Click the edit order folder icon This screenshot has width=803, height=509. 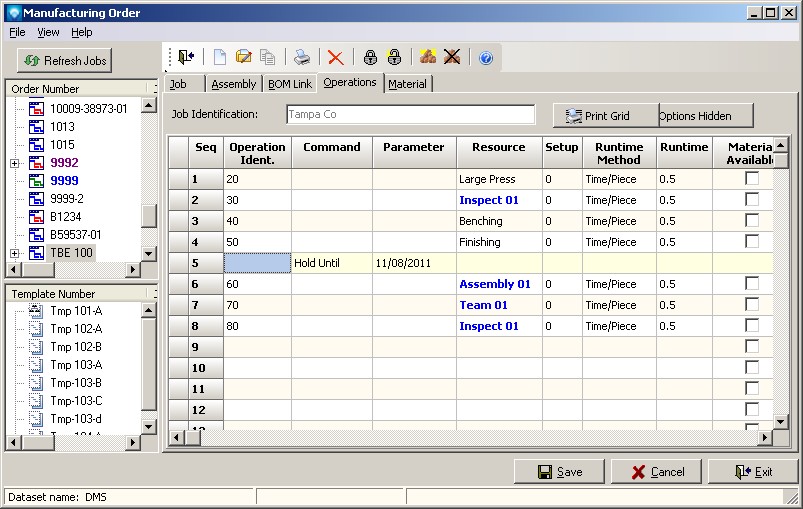(243, 58)
